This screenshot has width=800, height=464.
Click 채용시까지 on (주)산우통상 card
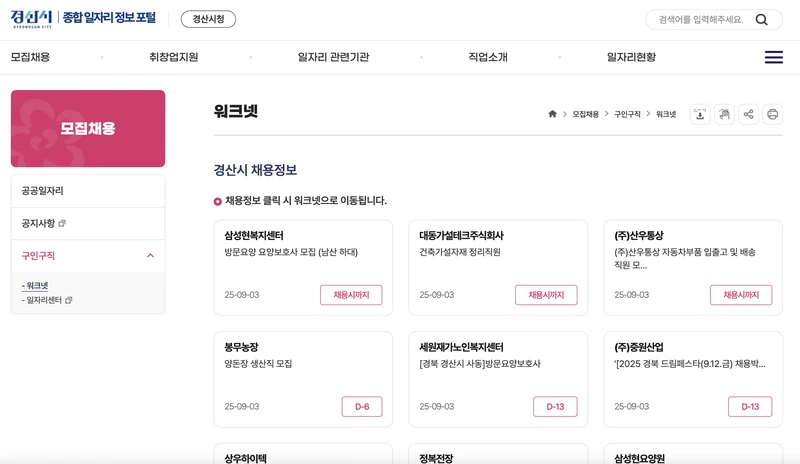tap(741, 295)
